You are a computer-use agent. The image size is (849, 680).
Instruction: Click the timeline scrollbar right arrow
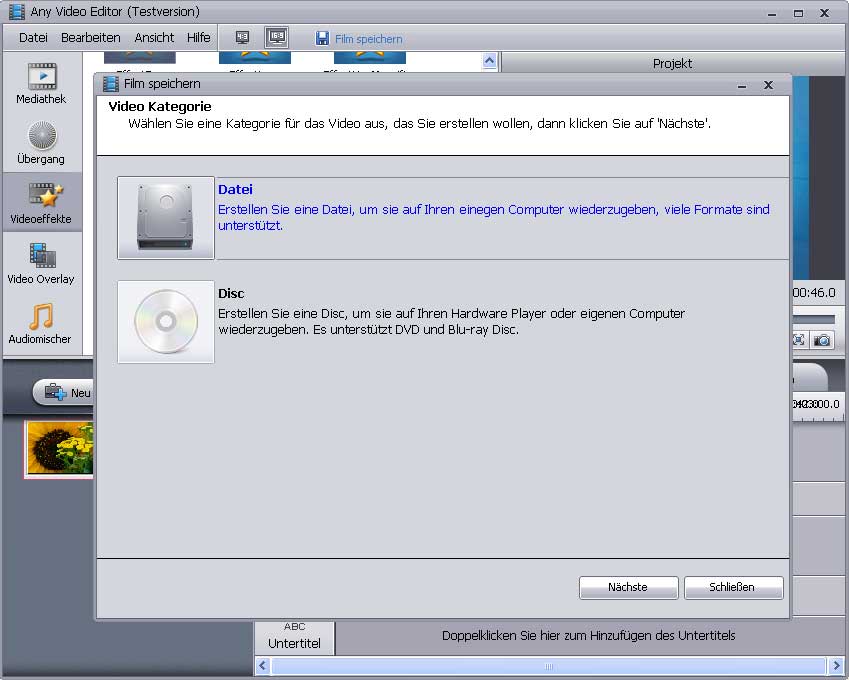[836, 665]
